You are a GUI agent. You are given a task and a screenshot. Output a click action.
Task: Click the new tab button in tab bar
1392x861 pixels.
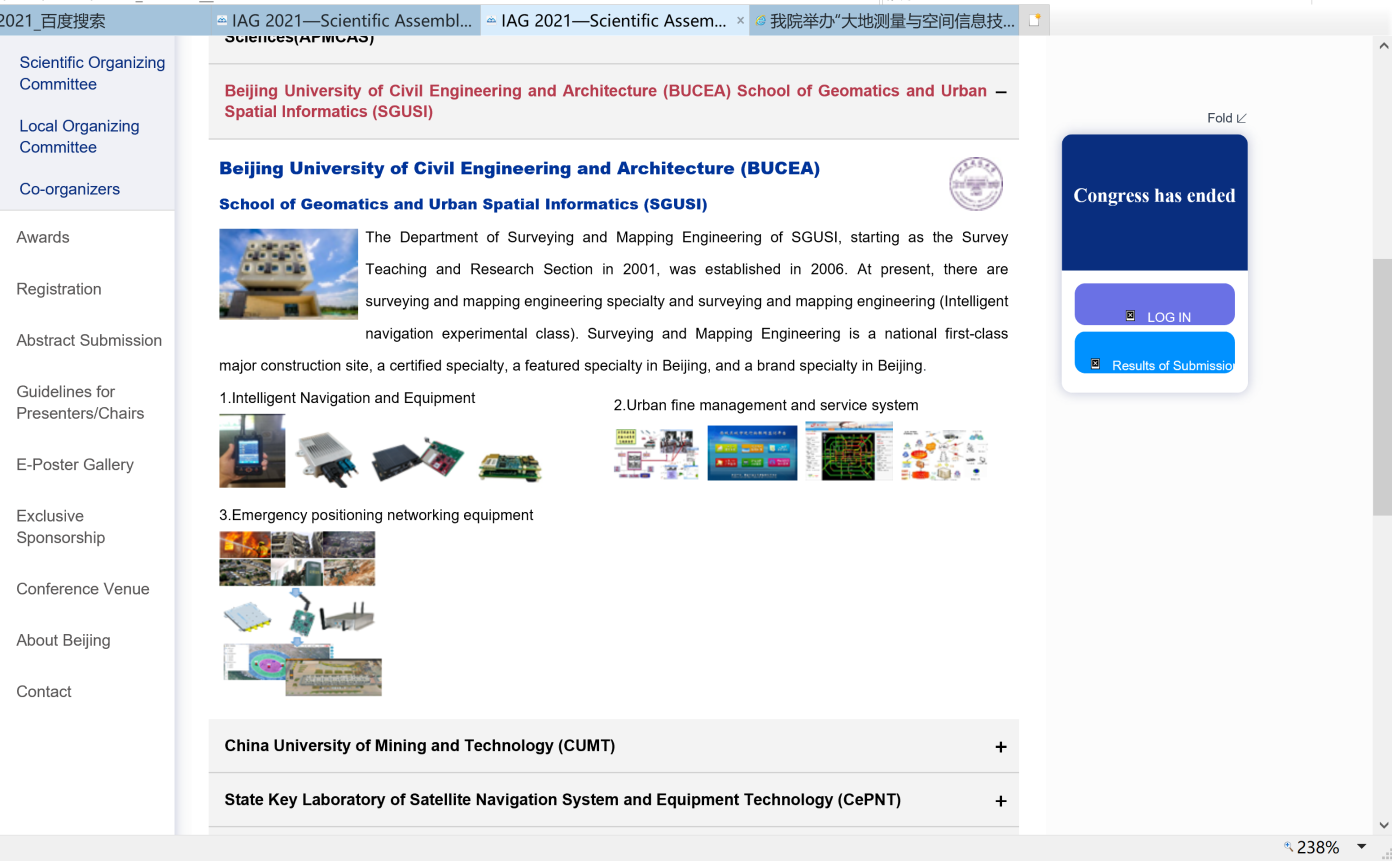(x=1034, y=20)
